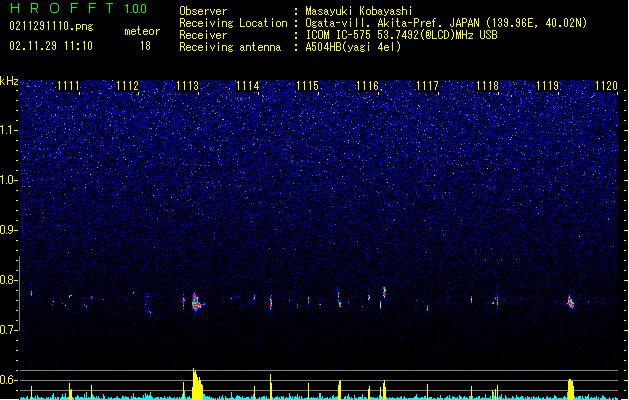
Task: Select antenna value A504HB(yagi 4el)
Action: [353, 47]
